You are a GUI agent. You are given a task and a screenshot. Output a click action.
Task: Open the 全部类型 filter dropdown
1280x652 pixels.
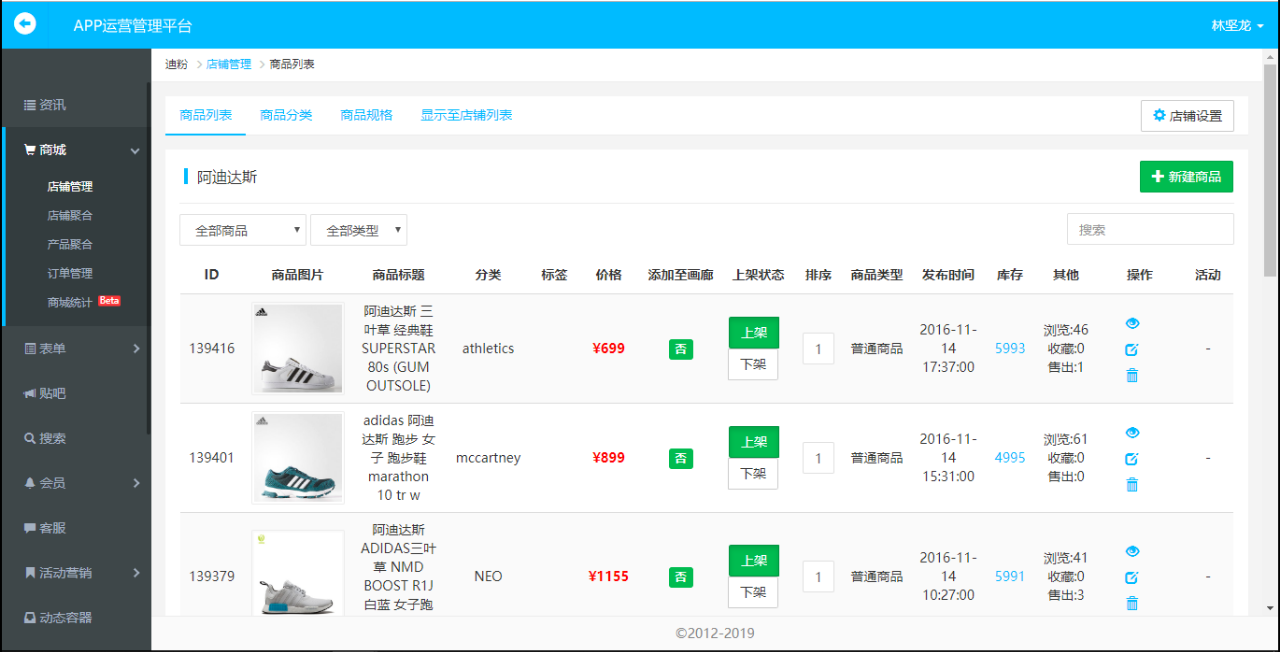(359, 230)
